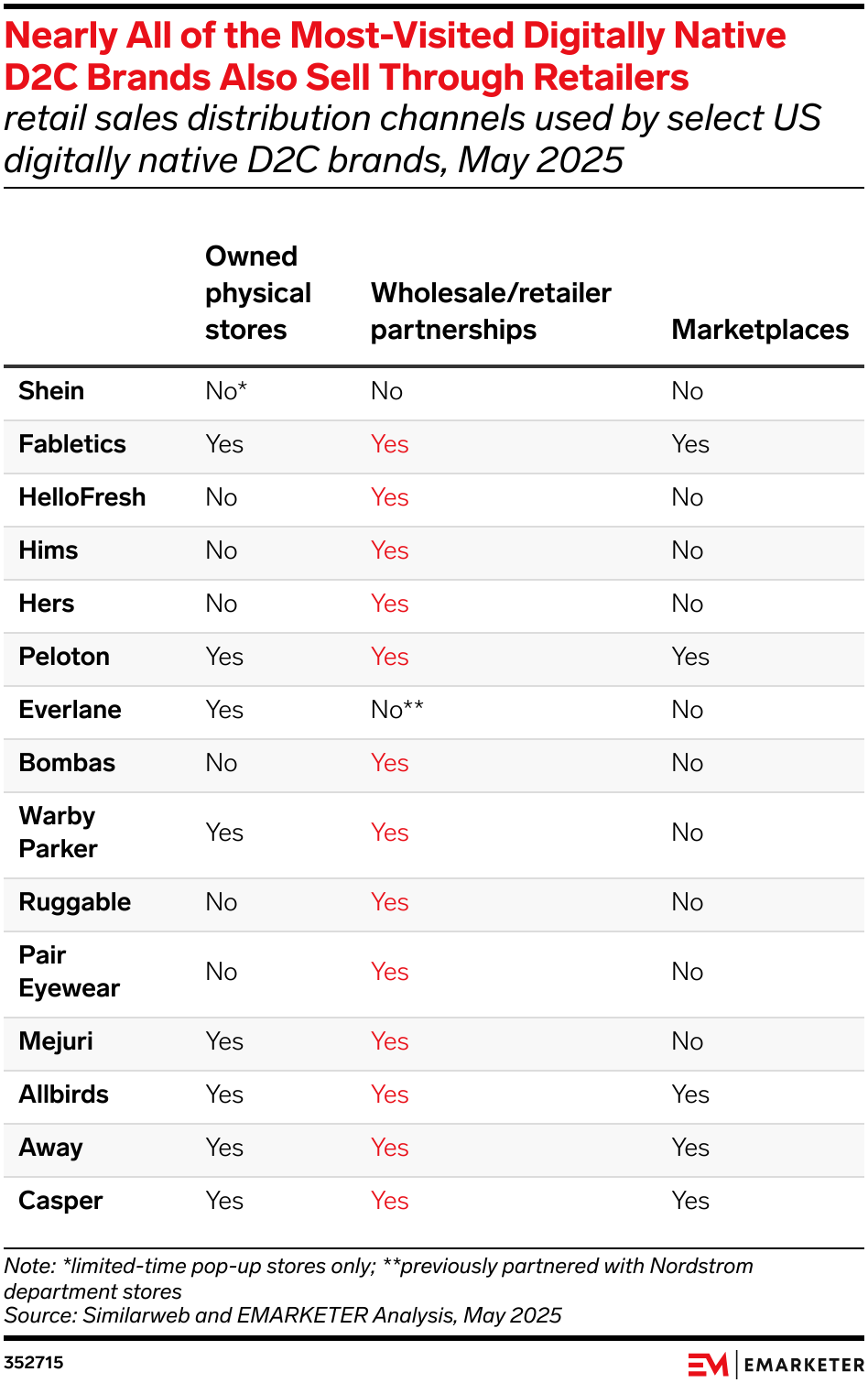Screen dimensions: 868x1383
Task: Click the red Yes in Bombas row
Action: pyautogui.click(x=390, y=763)
